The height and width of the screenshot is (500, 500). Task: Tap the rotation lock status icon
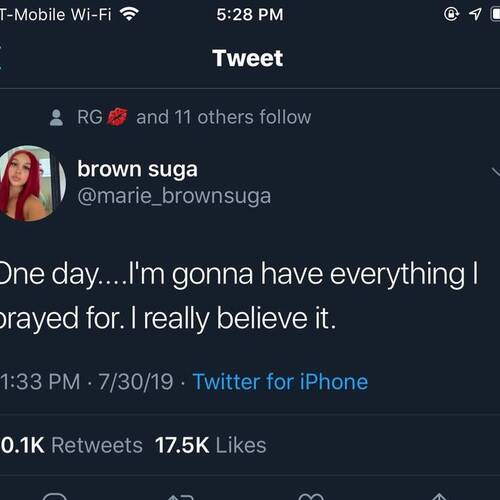[451, 14]
